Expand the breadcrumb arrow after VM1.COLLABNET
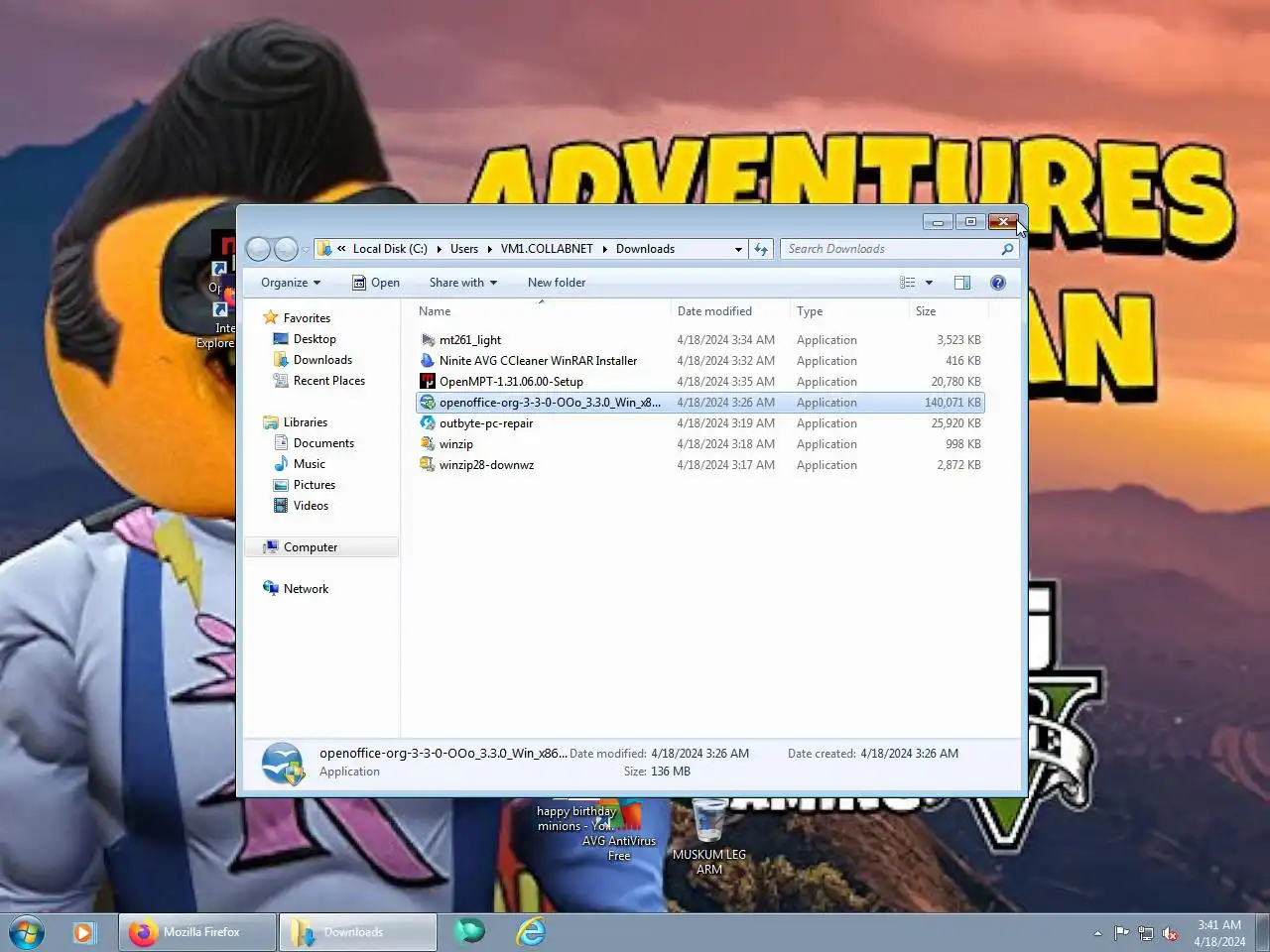This screenshot has height=952, width=1270. pos(604,250)
